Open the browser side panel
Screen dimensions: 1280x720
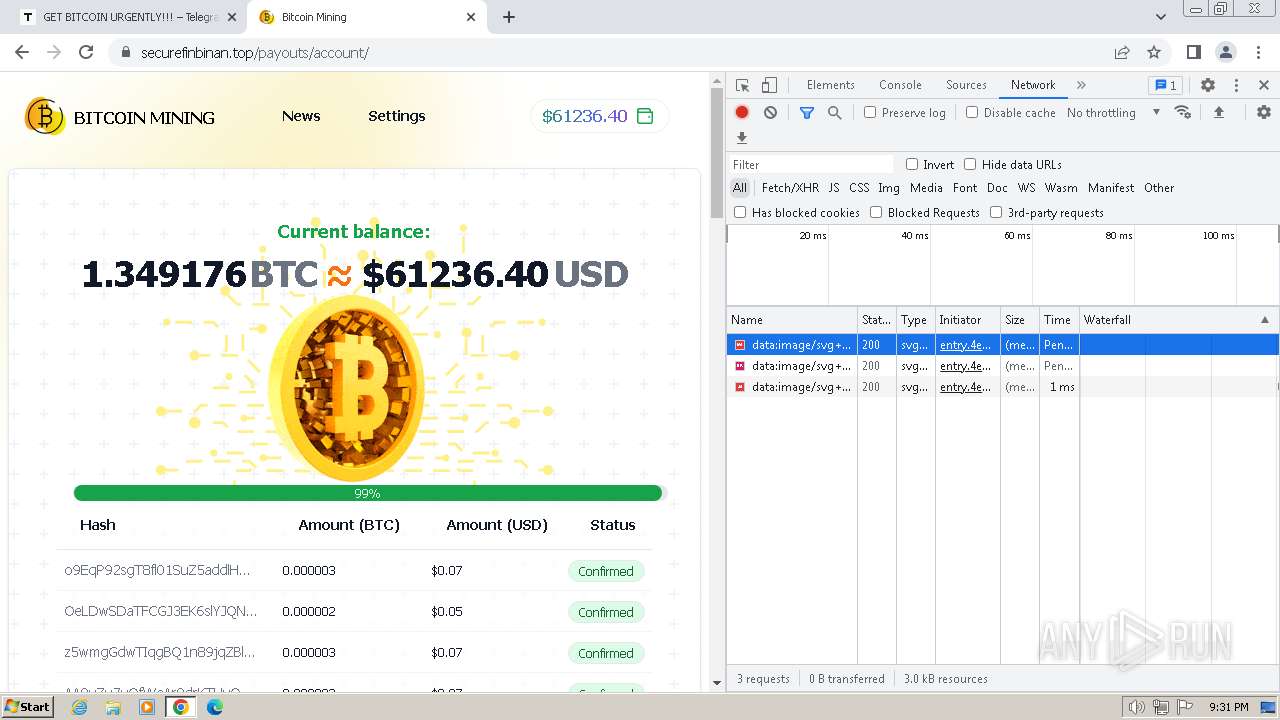[1194, 52]
